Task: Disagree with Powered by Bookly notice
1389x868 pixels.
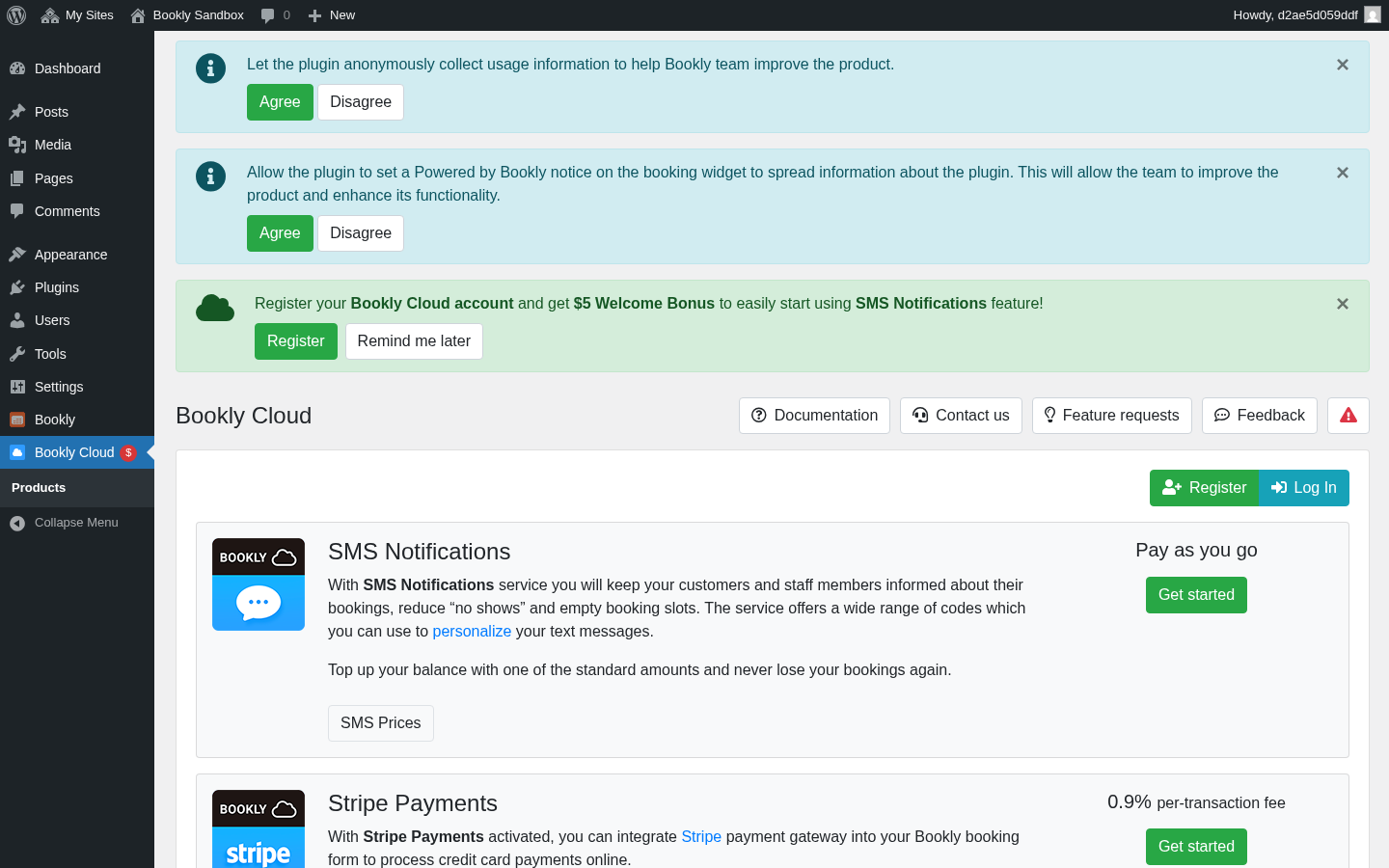Action: [x=361, y=233]
